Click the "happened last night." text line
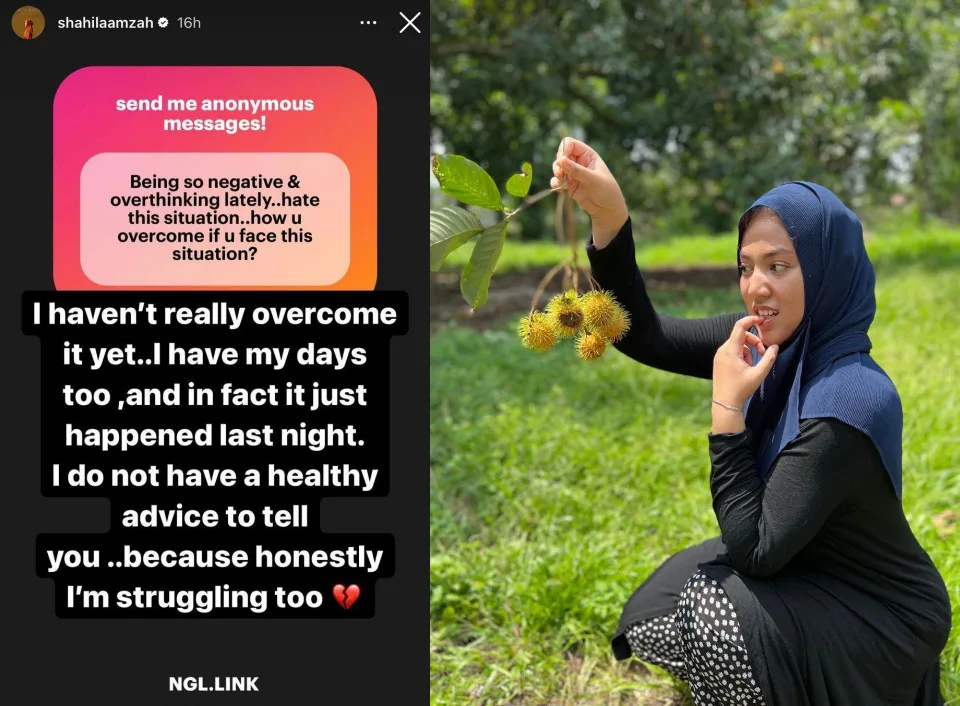Image resolution: width=960 pixels, height=706 pixels. (215, 435)
